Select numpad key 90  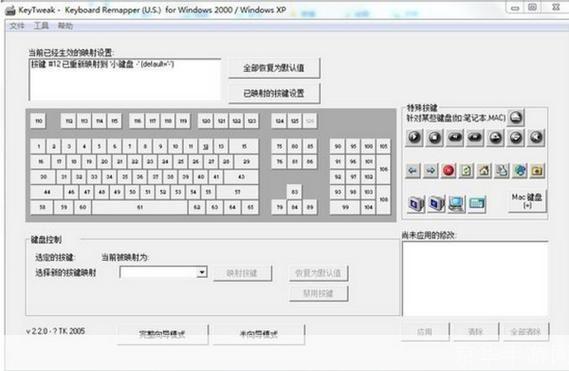pyautogui.click(x=338, y=146)
